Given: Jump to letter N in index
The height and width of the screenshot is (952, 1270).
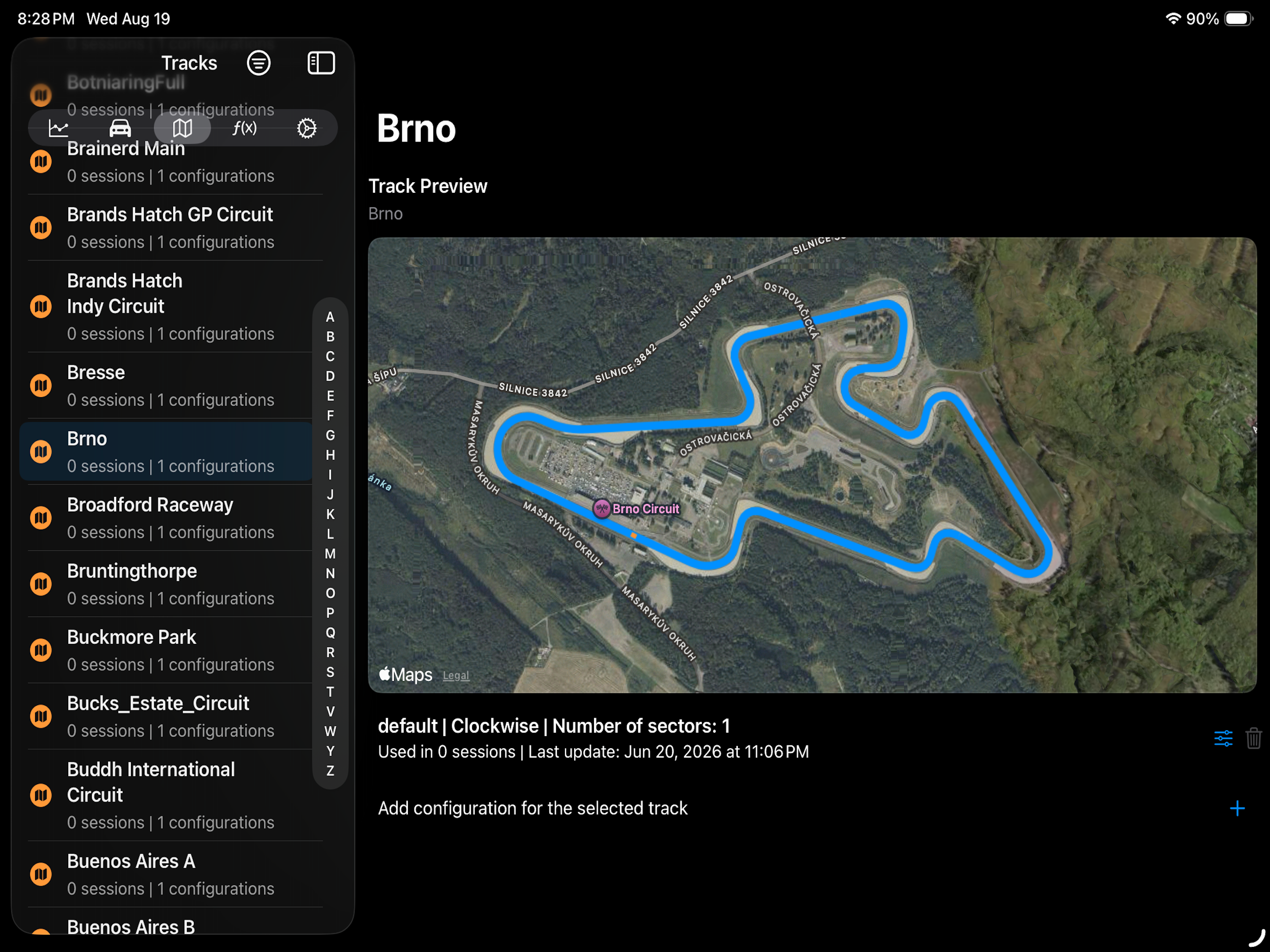Looking at the screenshot, I should pyautogui.click(x=330, y=573).
